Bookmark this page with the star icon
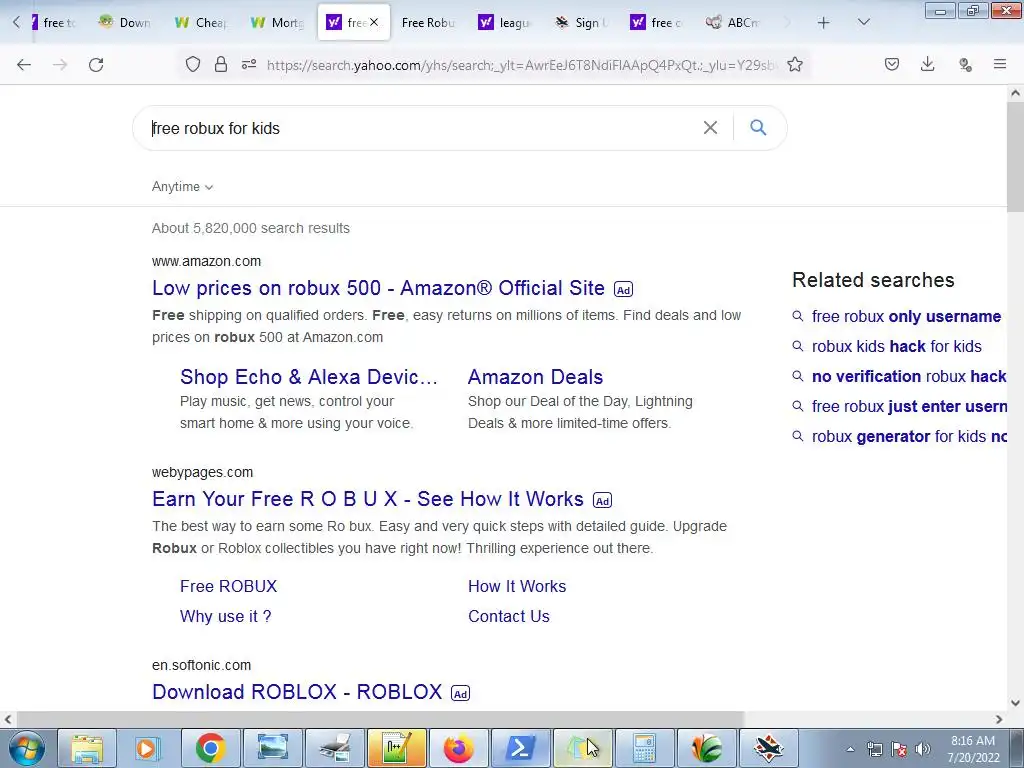Image resolution: width=1024 pixels, height=768 pixels. pos(795,64)
